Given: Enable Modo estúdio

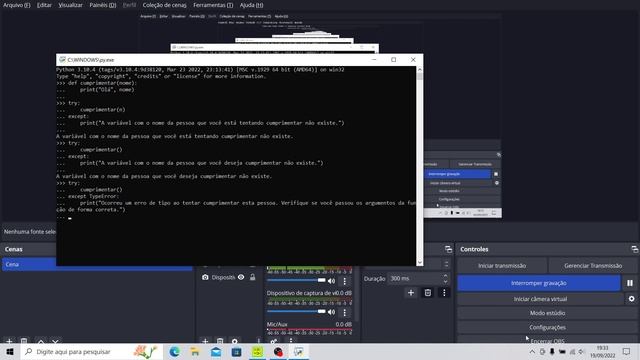Looking at the screenshot, I should coord(547,313).
